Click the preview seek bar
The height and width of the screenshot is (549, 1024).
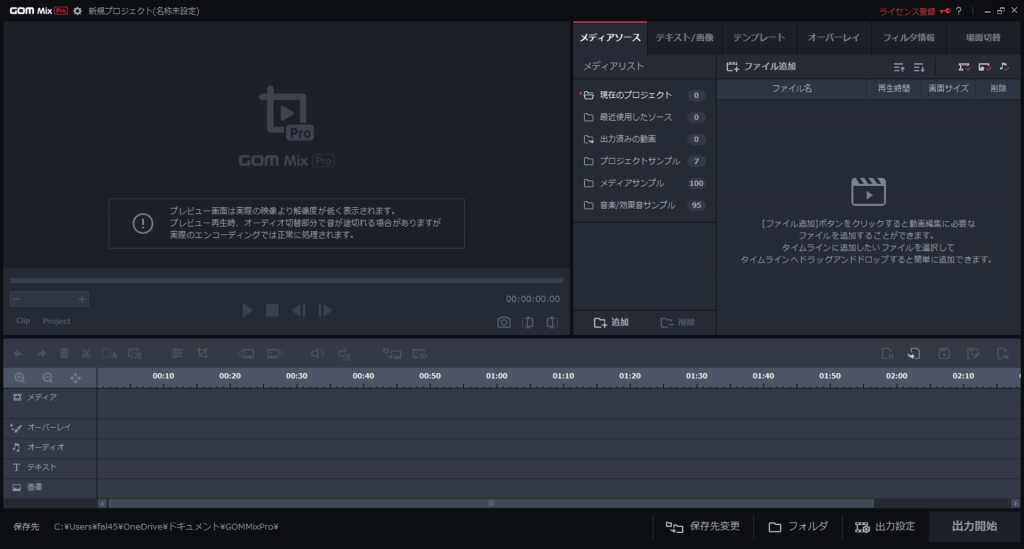tap(286, 280)
